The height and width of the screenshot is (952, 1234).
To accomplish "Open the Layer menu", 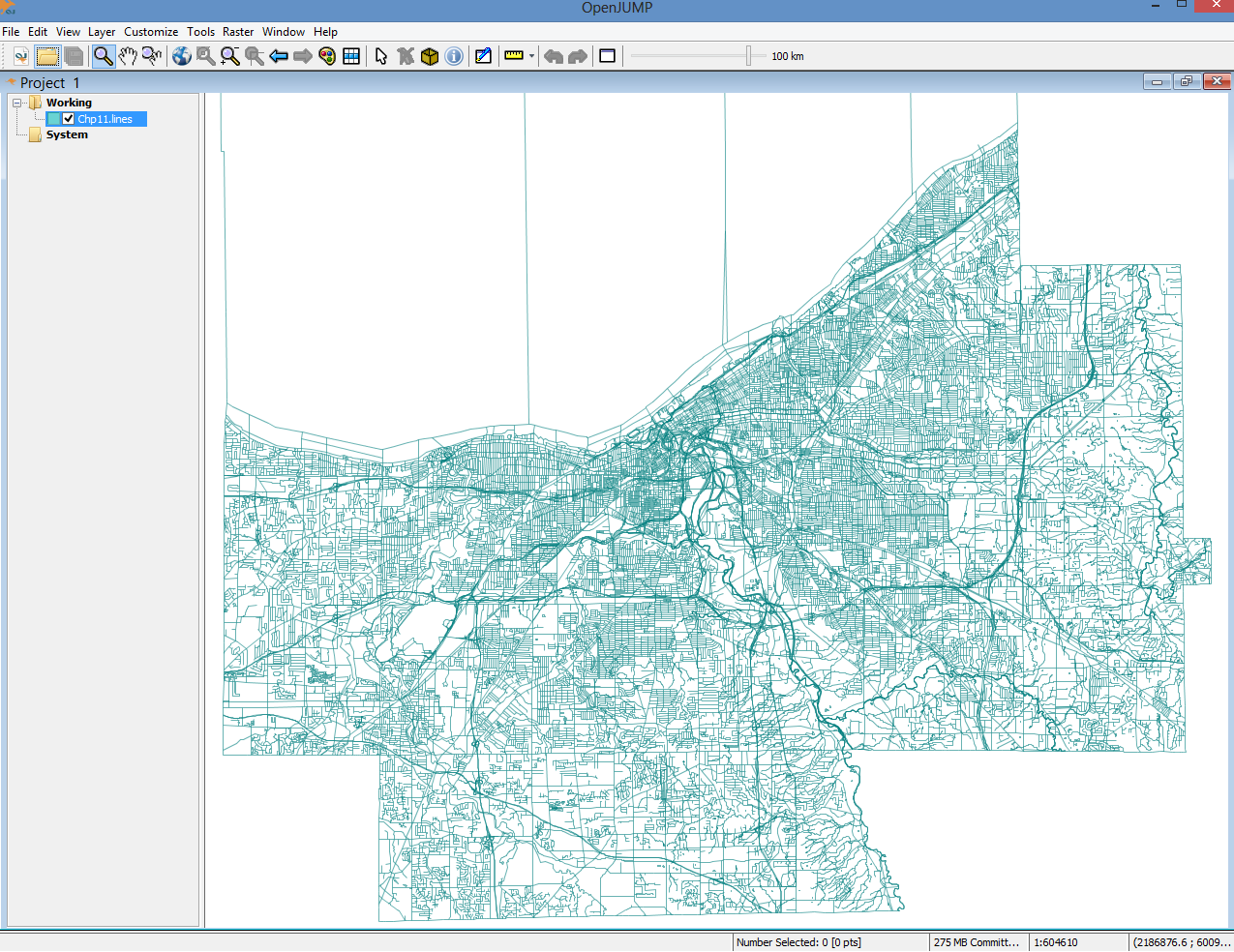I will coord(102,32).
